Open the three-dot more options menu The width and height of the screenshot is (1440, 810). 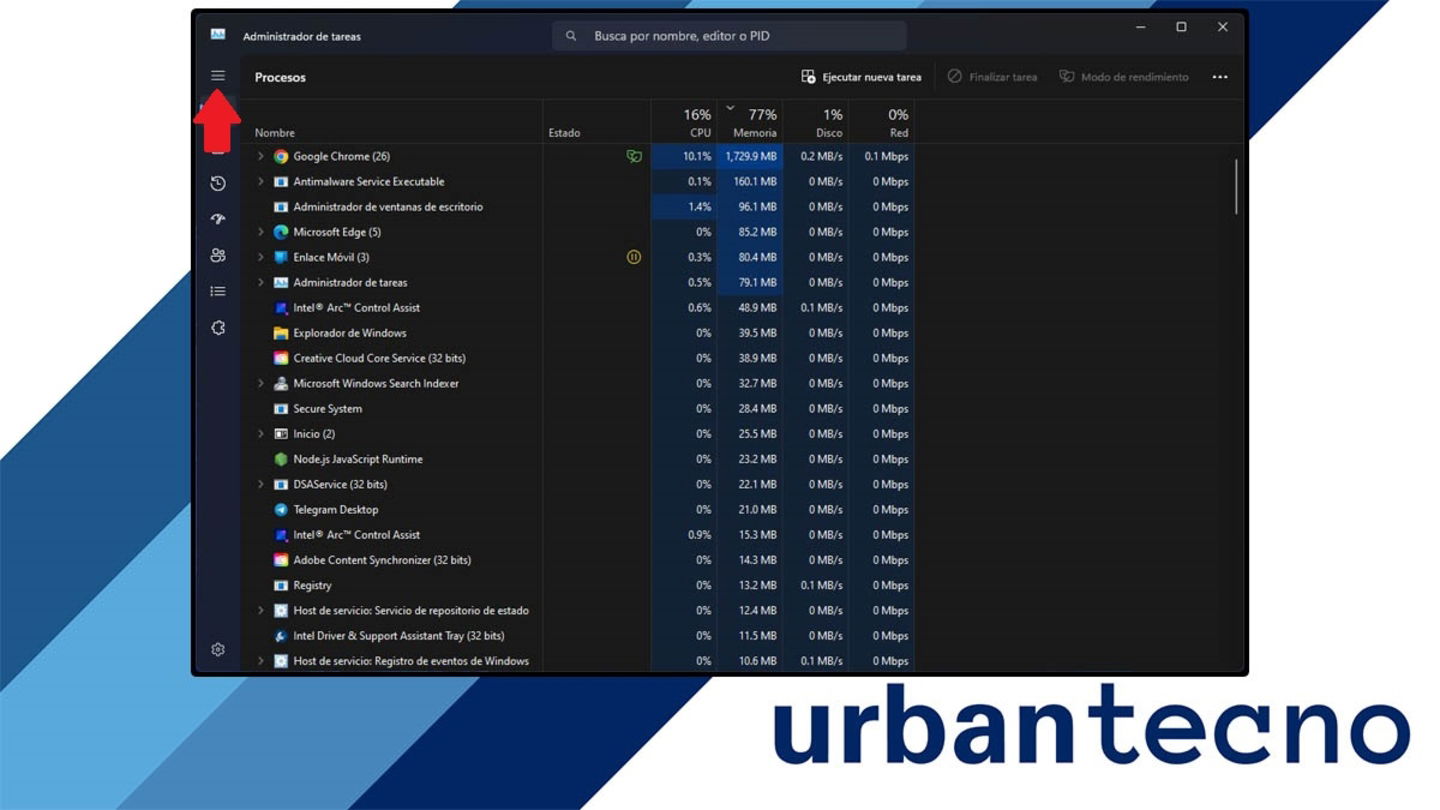(1220, 77)
